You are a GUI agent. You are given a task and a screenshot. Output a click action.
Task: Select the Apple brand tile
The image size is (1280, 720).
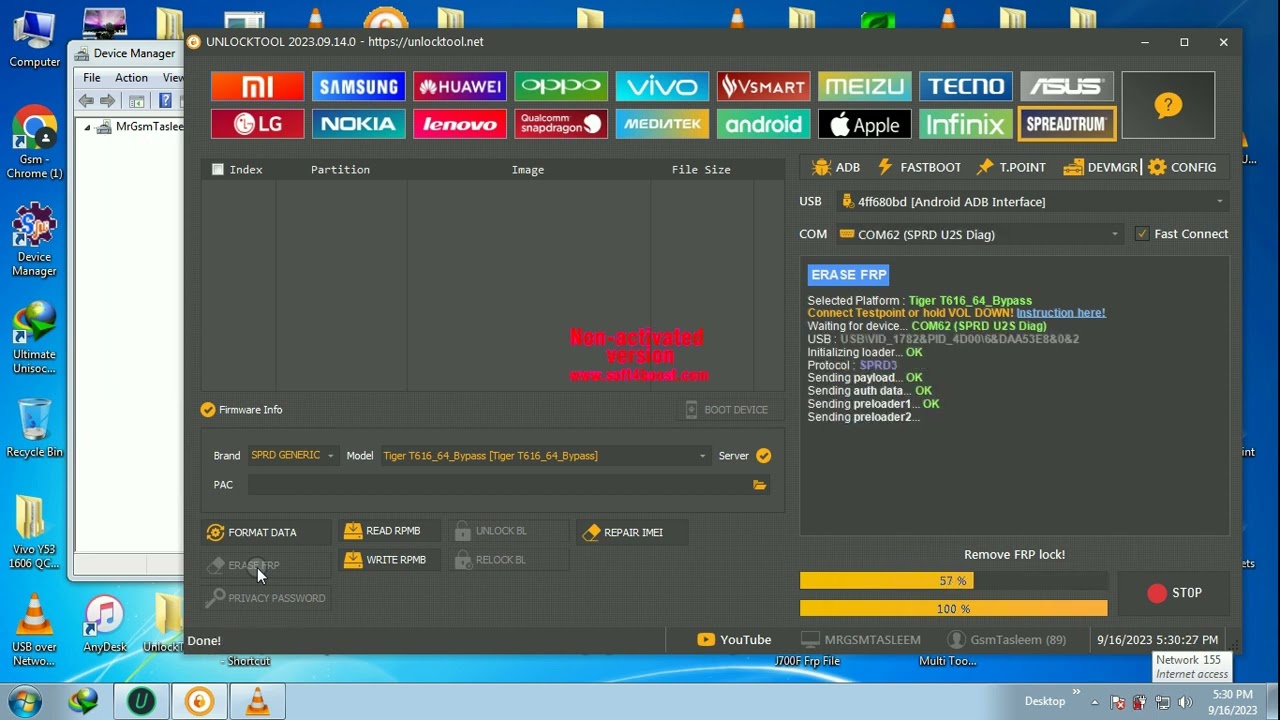point(864,124)
